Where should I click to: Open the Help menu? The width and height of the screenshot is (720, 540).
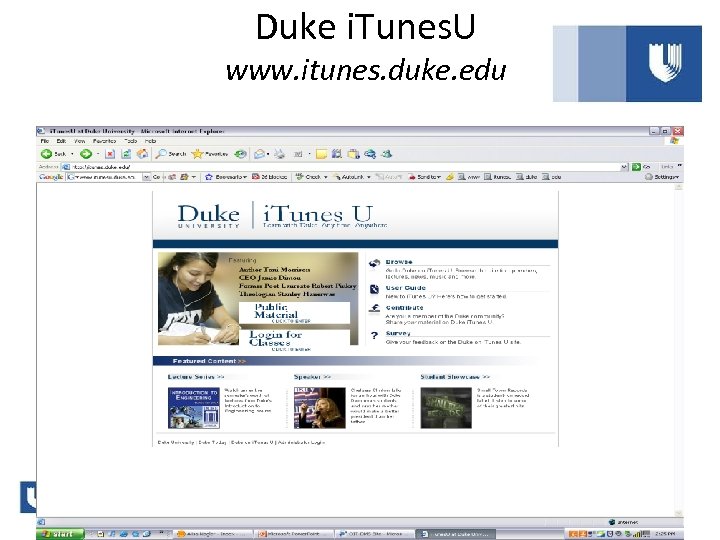[x=151, y=141]
